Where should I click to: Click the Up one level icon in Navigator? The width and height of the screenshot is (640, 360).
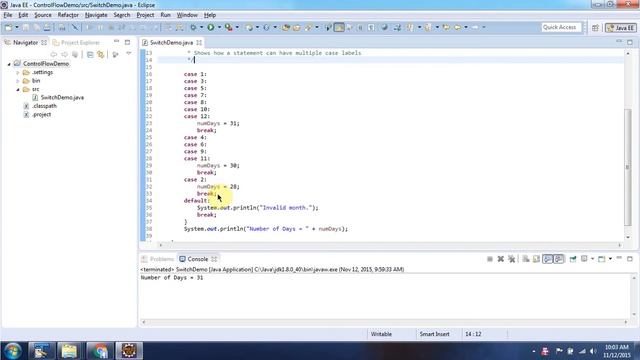75,54
